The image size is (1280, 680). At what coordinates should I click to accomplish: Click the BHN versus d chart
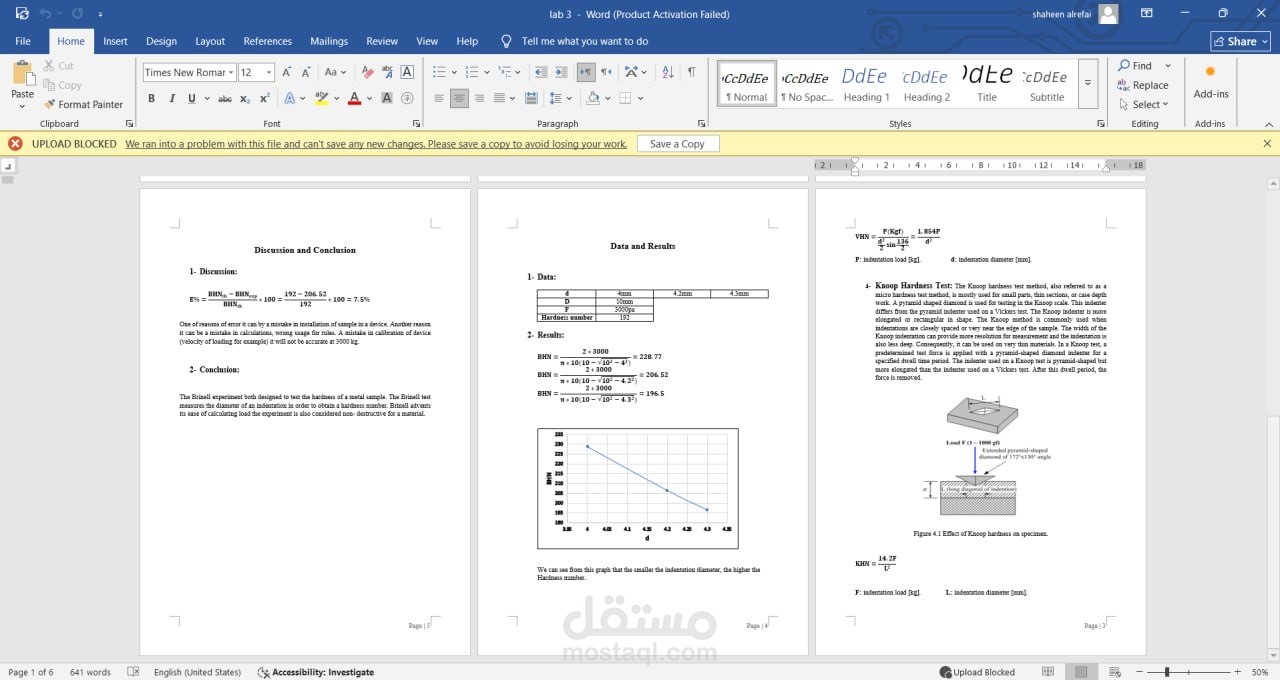[638, 488]
